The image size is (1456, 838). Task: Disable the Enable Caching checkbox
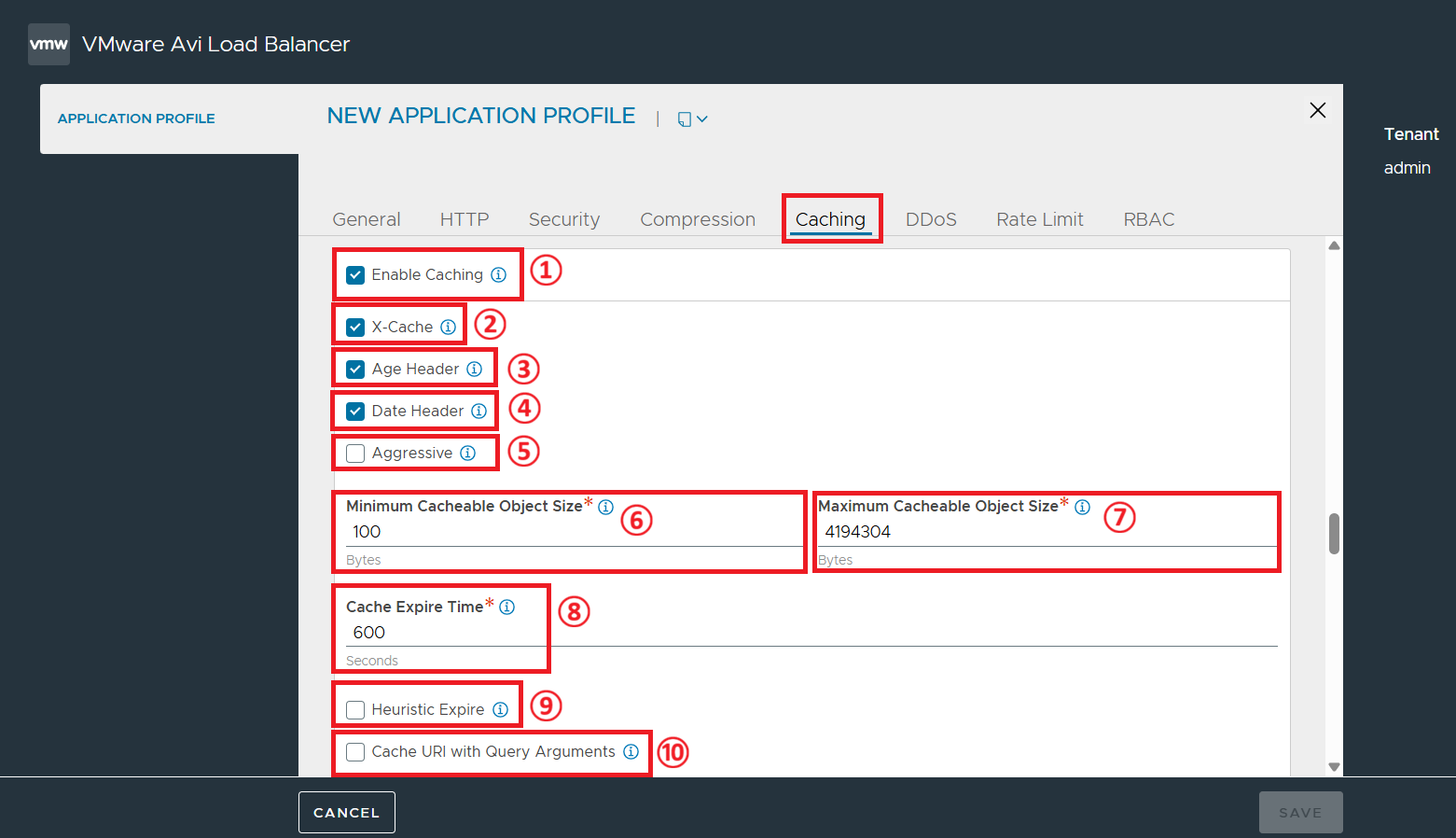355,275
